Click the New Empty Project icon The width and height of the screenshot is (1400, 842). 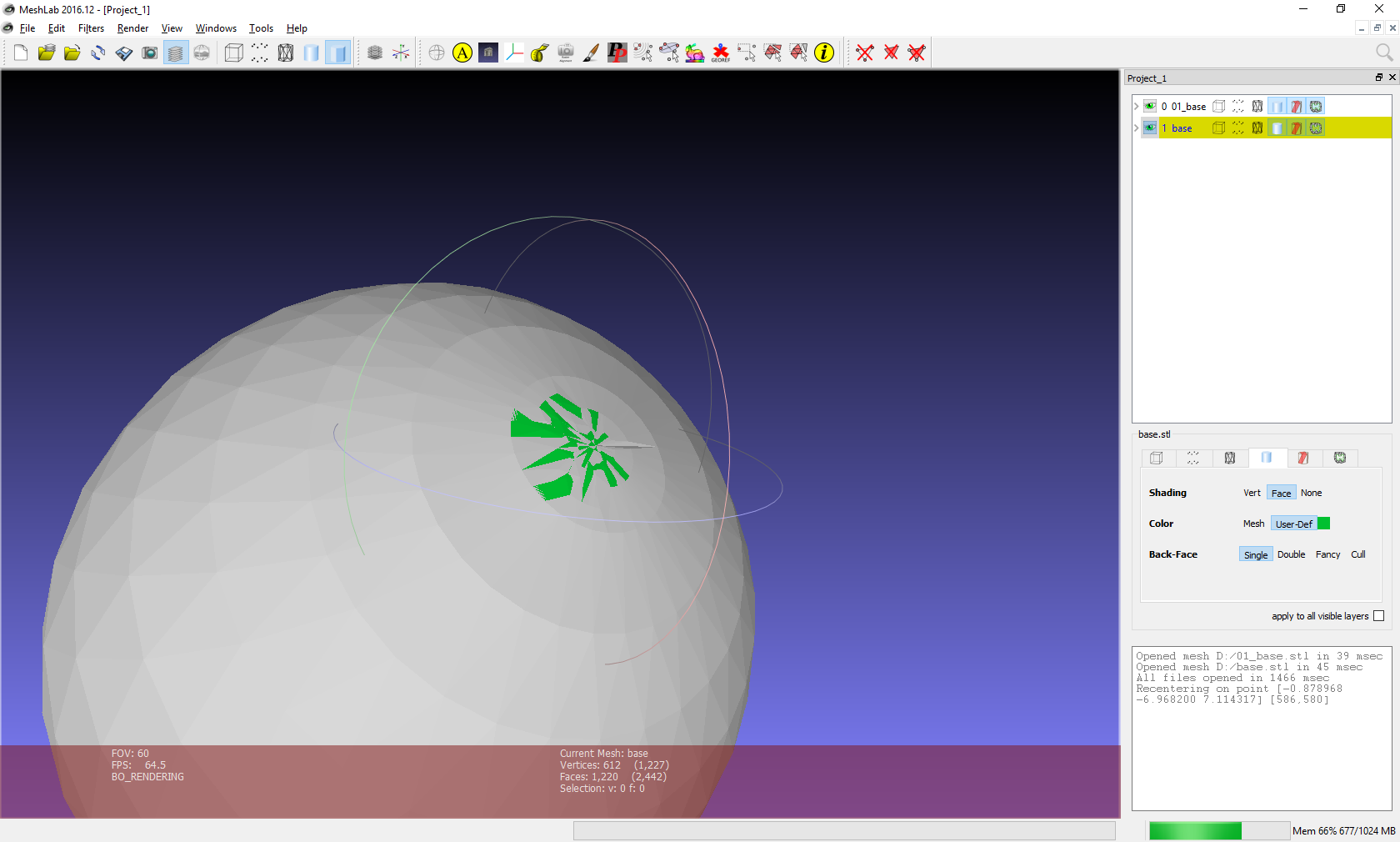21,53
